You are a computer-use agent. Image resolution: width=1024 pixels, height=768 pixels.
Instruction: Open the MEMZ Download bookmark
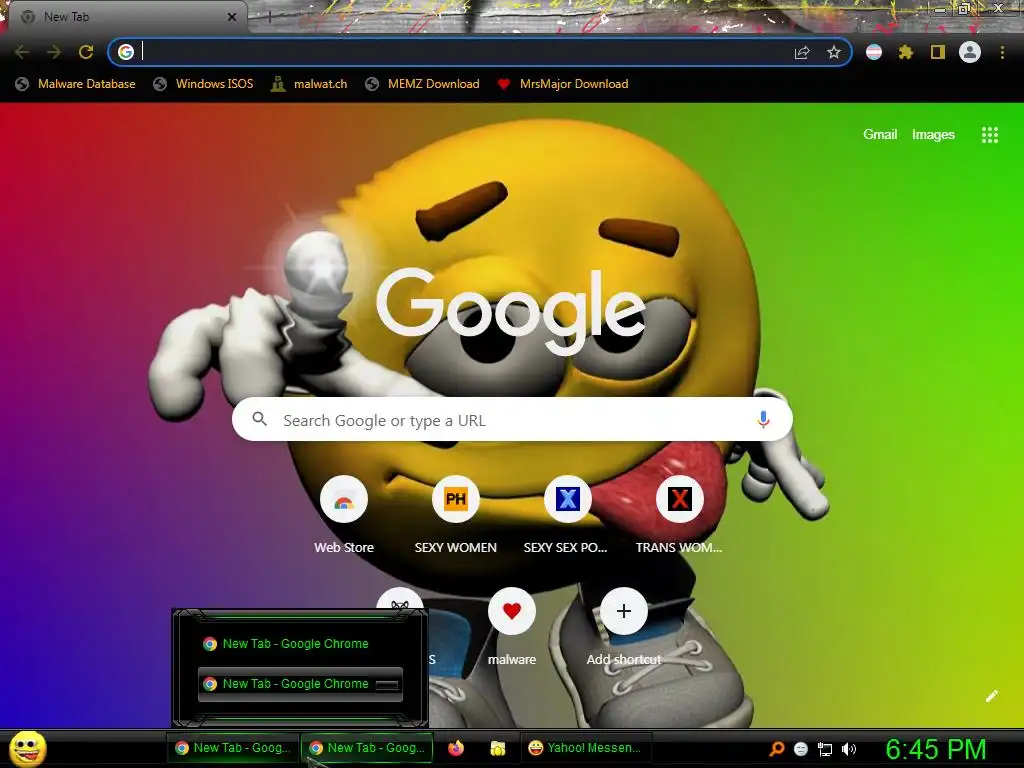[423, 84]
